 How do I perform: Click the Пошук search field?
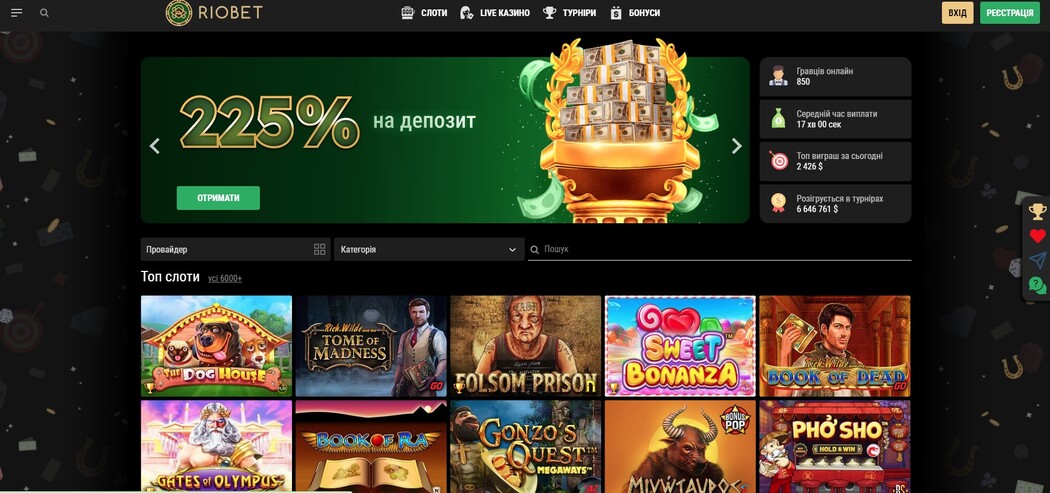click(x=719, y=249)
